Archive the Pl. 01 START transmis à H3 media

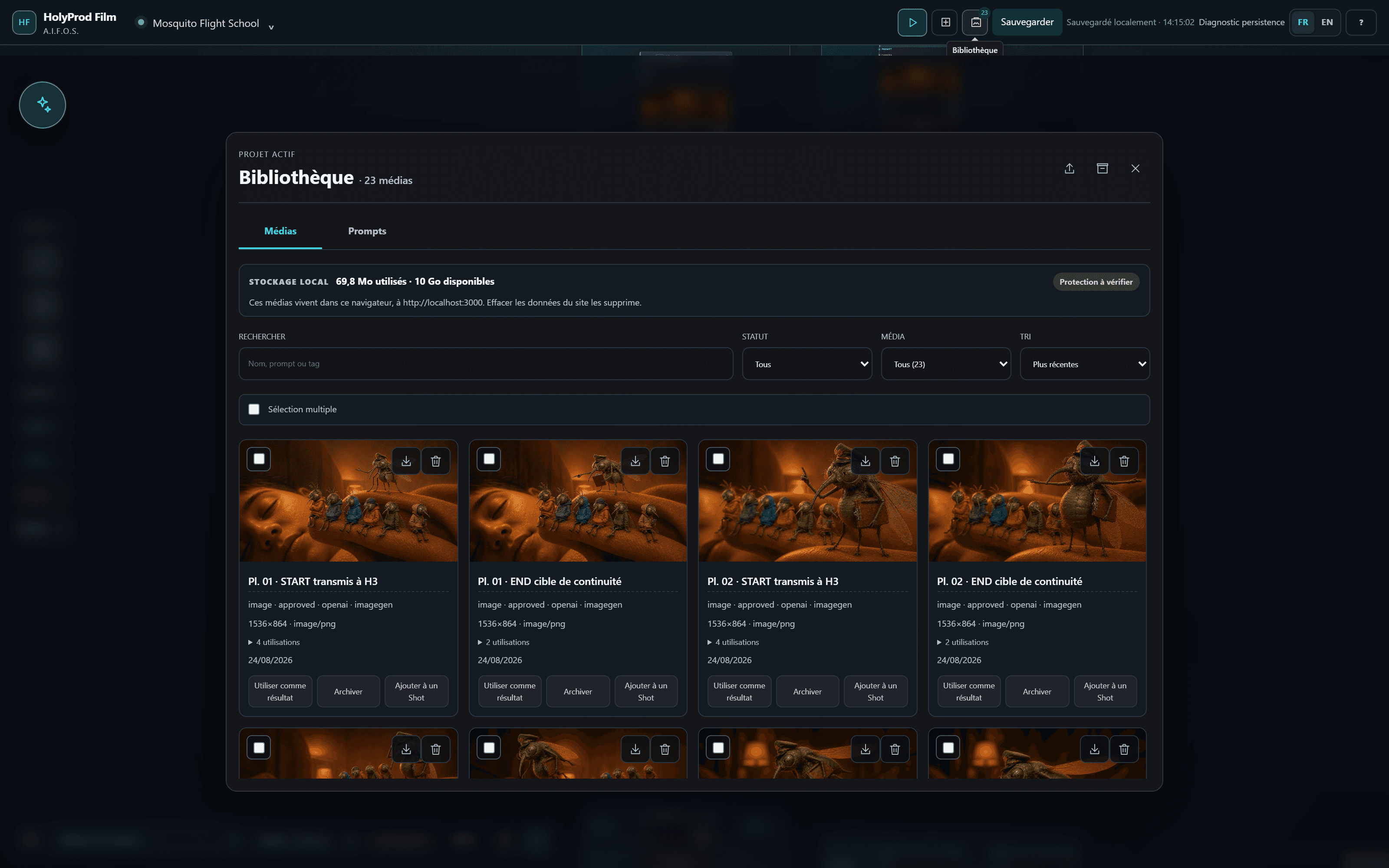tap(348, 692)
